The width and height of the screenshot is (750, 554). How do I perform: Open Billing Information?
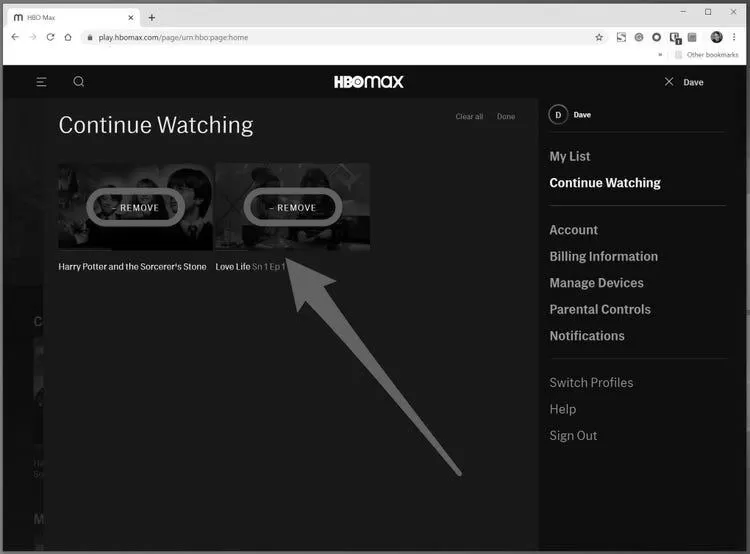pos(604,256)
